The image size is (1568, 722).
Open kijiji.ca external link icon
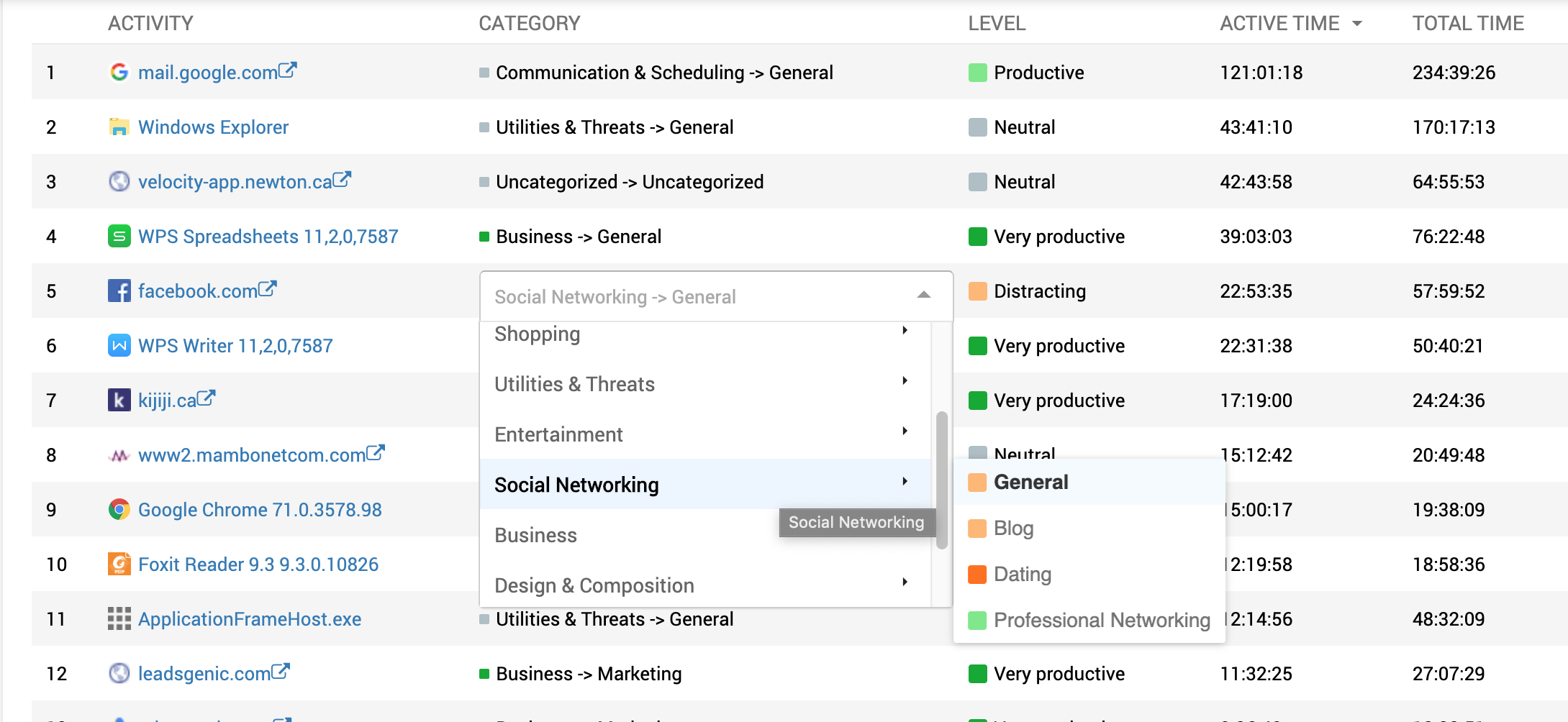coord(207,398)
